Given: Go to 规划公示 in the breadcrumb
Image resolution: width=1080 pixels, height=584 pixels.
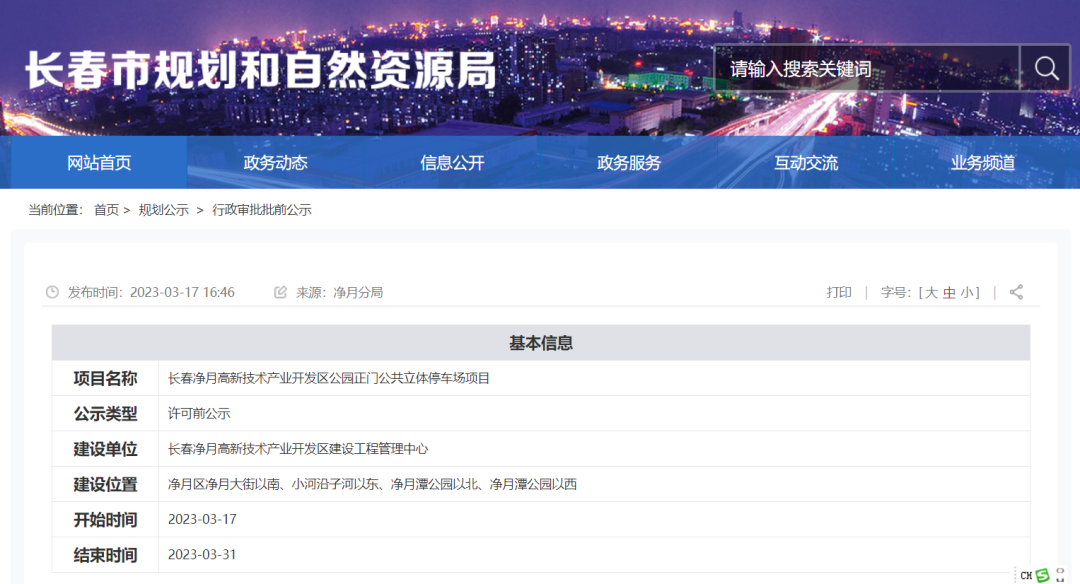Looking at the screenshot, I should [x=163, y=210].
